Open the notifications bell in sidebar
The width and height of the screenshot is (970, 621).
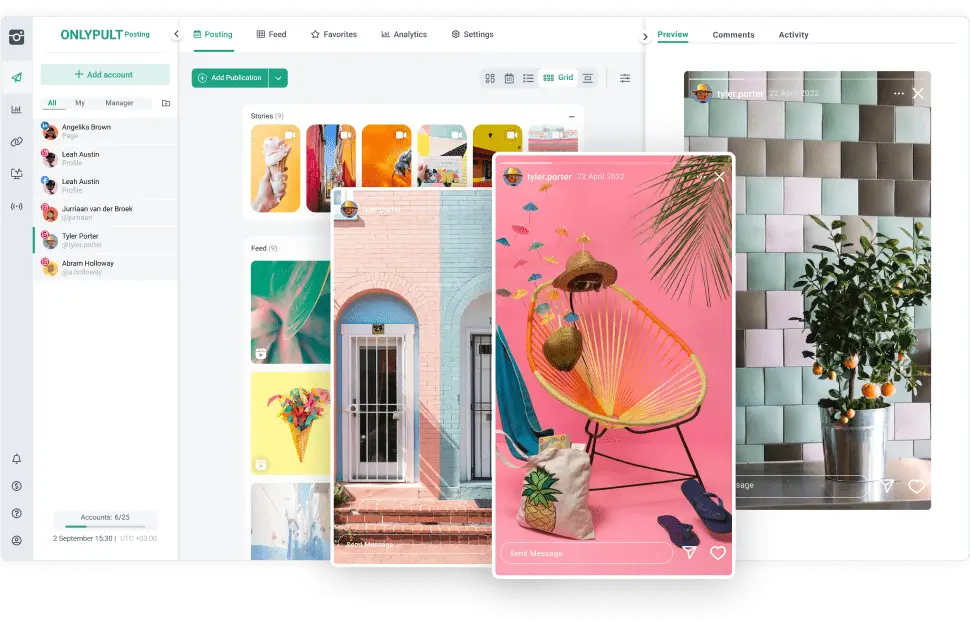[16, 459]
